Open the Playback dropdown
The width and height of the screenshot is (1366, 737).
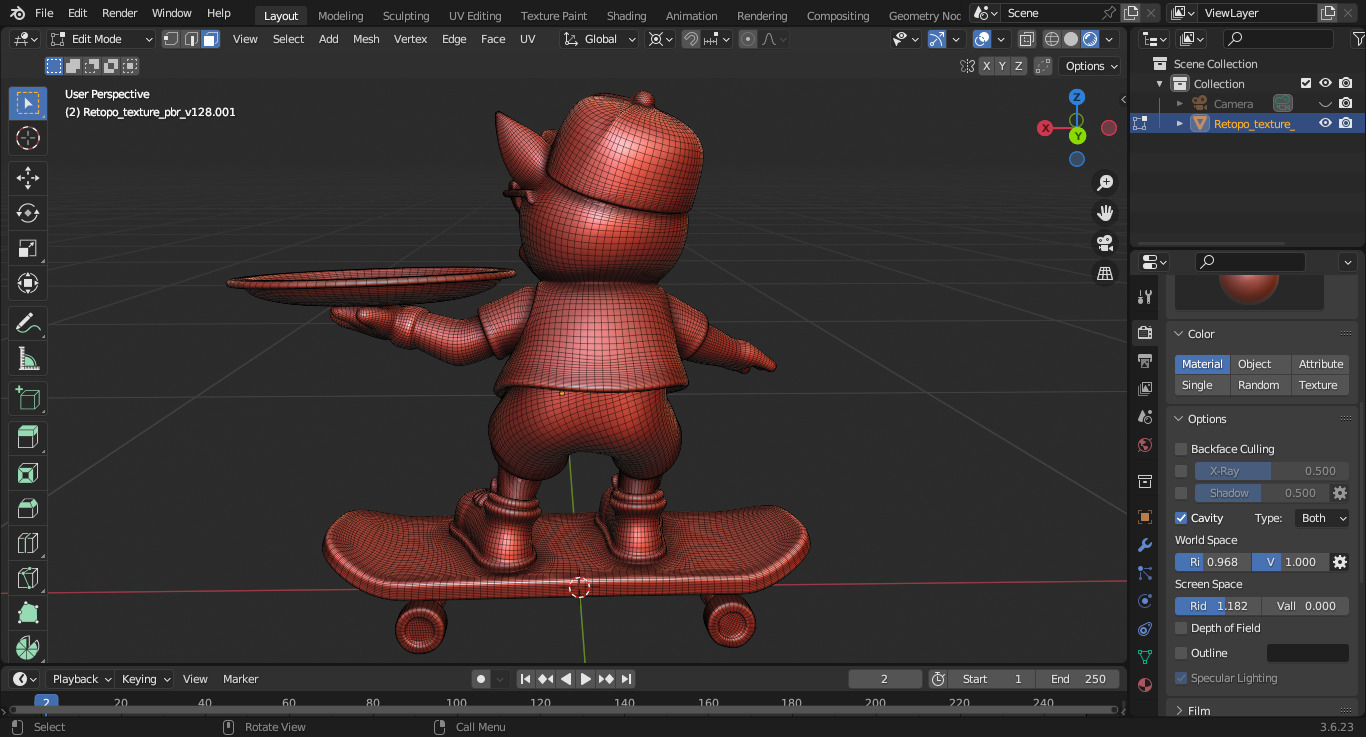click(80, 679)
